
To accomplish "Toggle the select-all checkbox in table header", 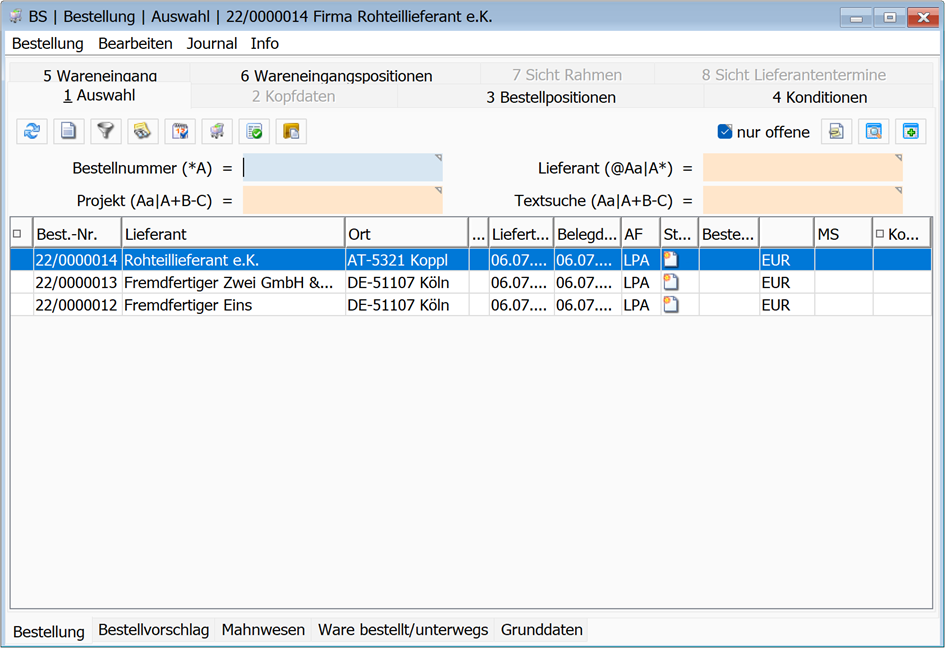I will pyautogui.click(x=17, y=234).
